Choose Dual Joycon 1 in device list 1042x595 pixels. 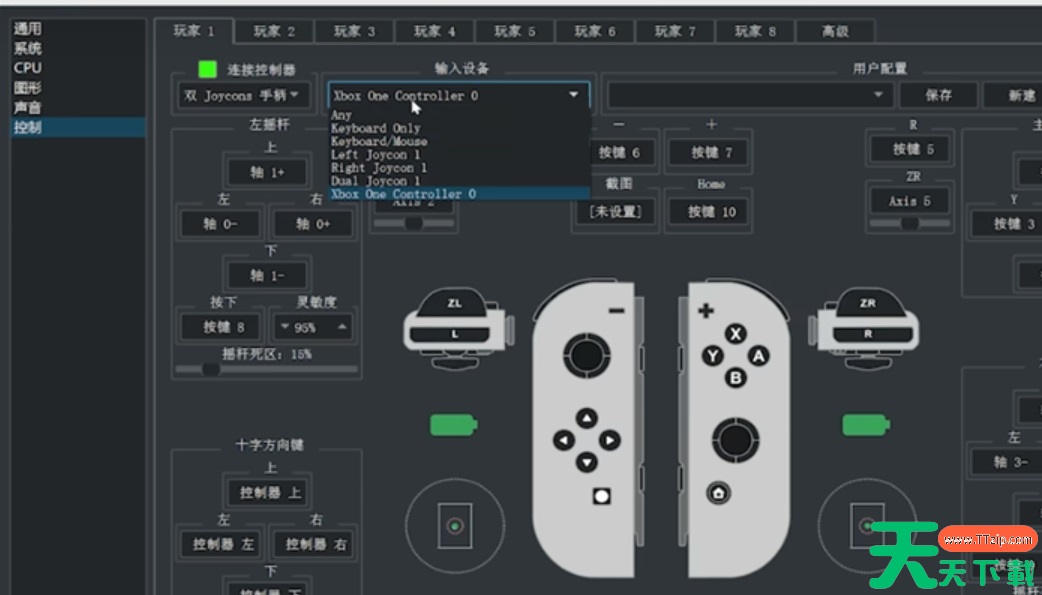coord(375,181)
